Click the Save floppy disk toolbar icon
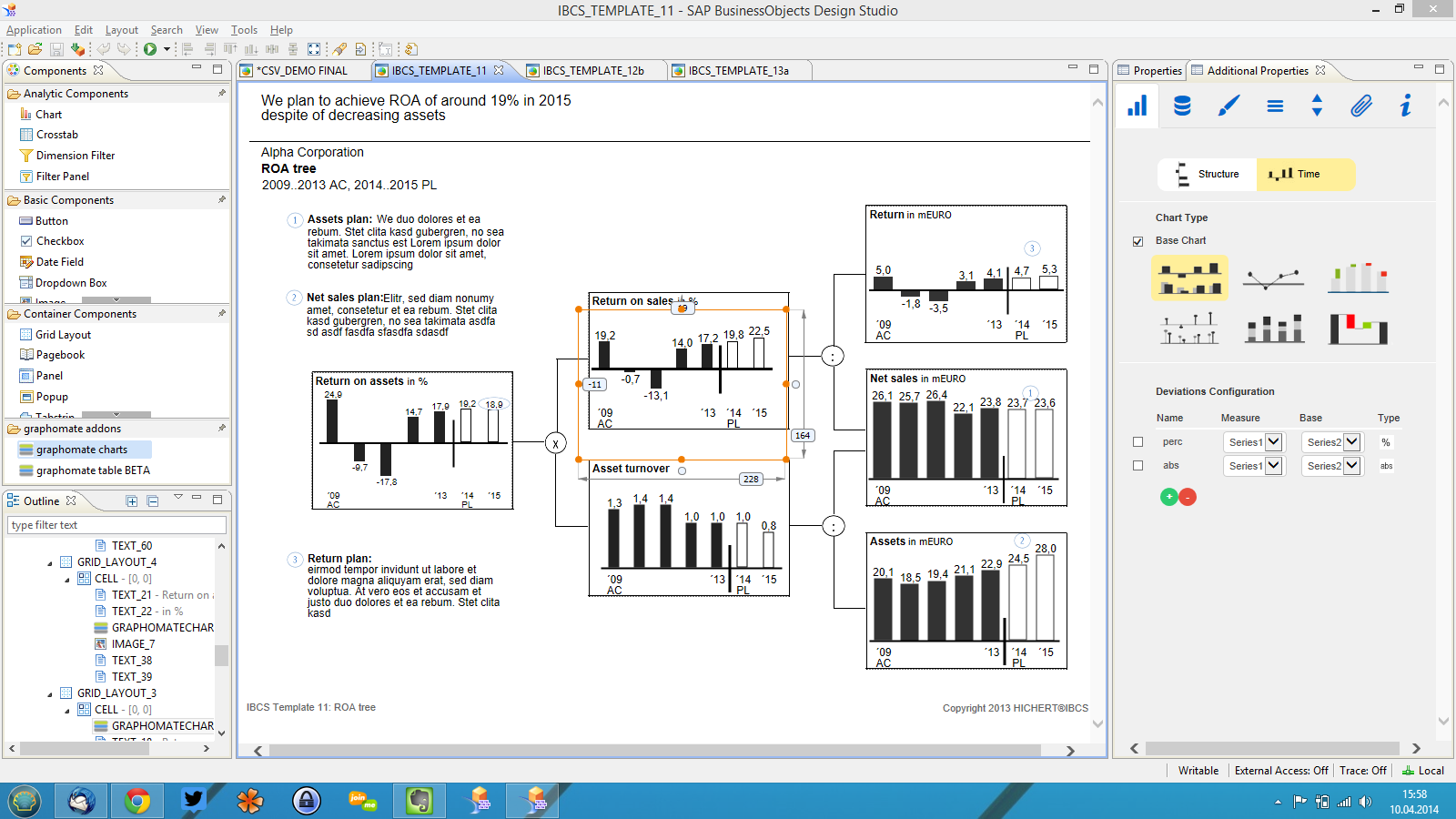1456x819 pixels. pos(56,49)
